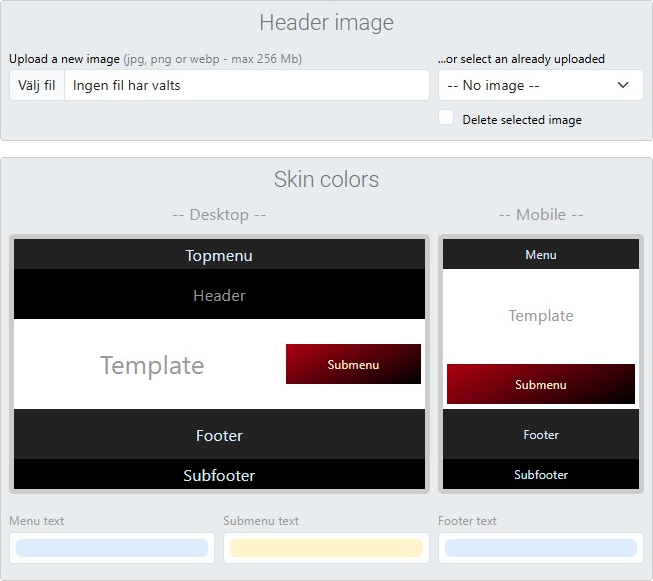Viewport: 653px width, 581px height.
Task: Select the mobile Footer section
Action: tap(540, 435)
